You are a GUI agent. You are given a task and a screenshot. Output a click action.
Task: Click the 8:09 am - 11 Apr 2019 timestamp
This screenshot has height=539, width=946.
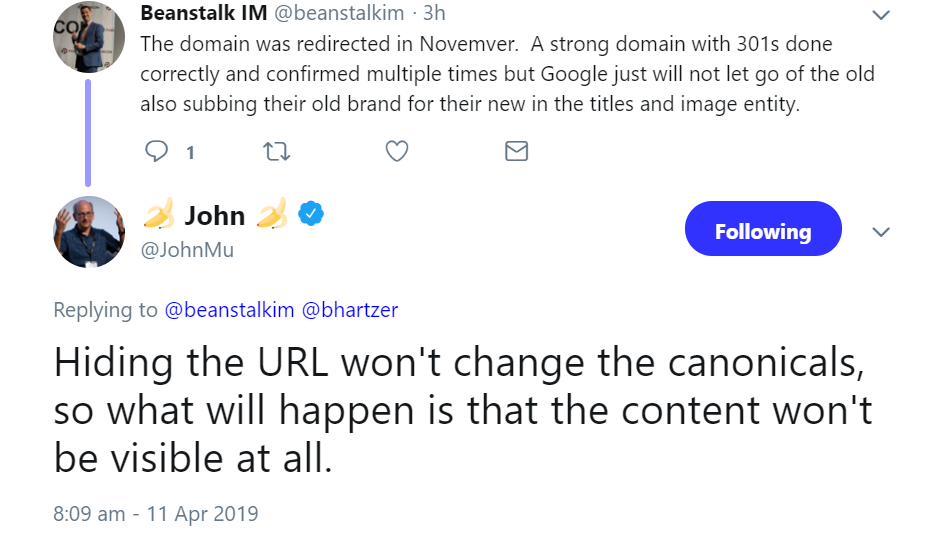pyautogui.click(x=156, y=514)
